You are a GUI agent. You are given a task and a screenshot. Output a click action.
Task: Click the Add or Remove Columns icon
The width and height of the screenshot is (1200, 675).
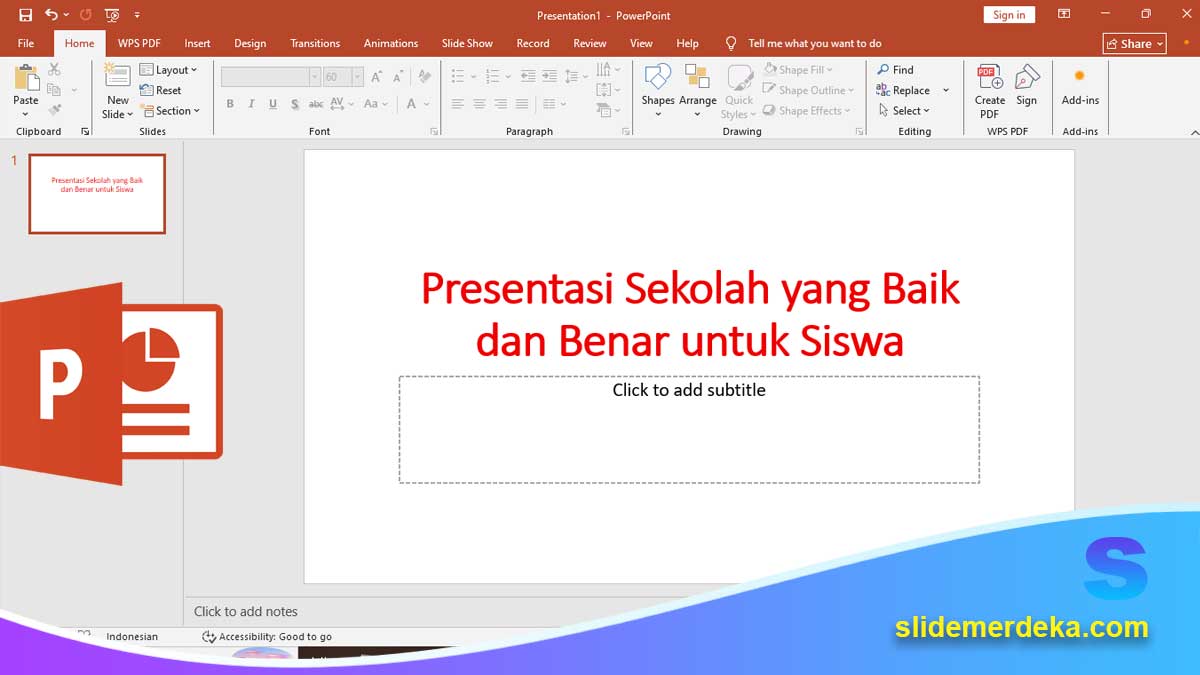click(x=552, y=104)
